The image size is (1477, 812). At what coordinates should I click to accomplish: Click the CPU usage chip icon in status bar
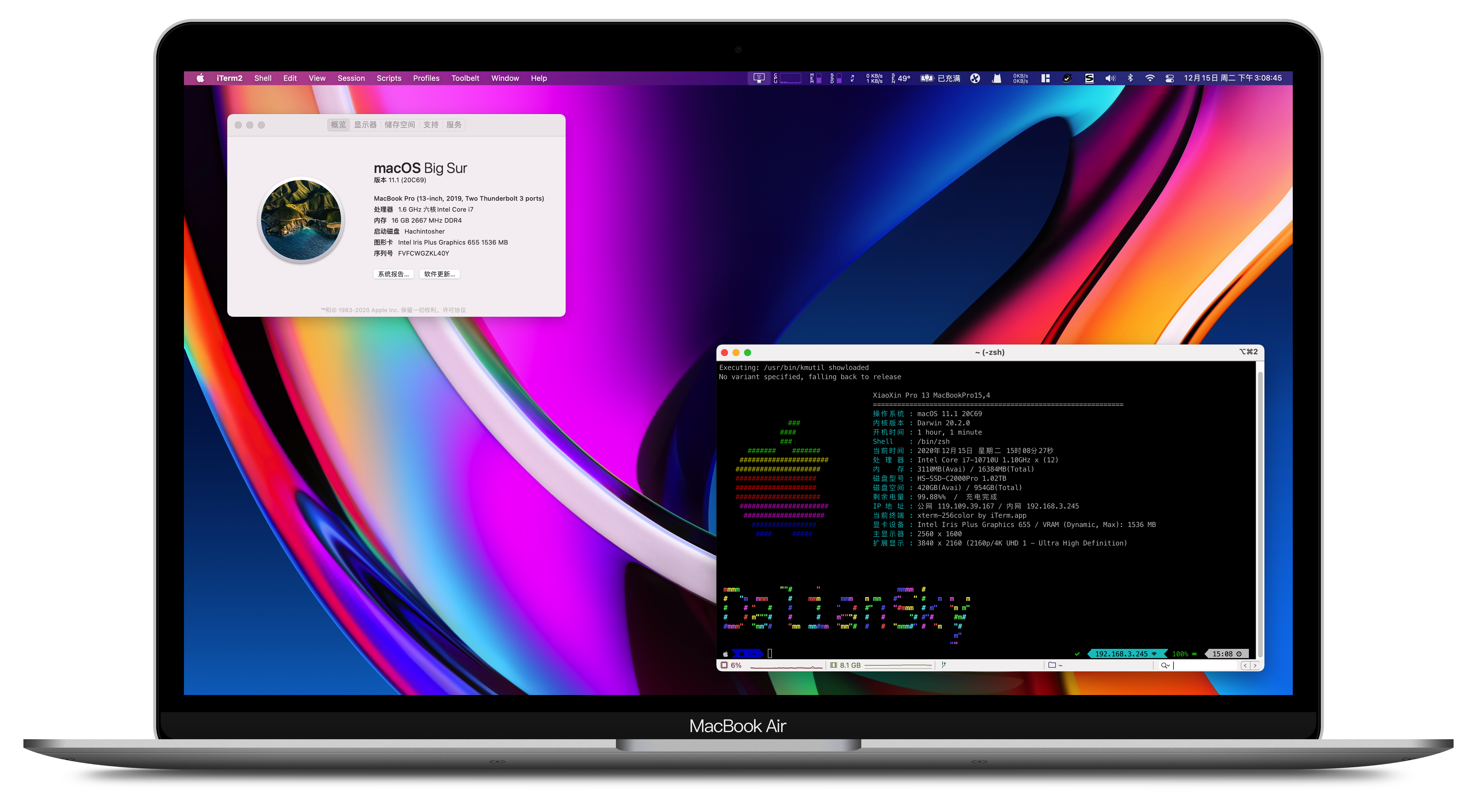click(x=724, y=665)
